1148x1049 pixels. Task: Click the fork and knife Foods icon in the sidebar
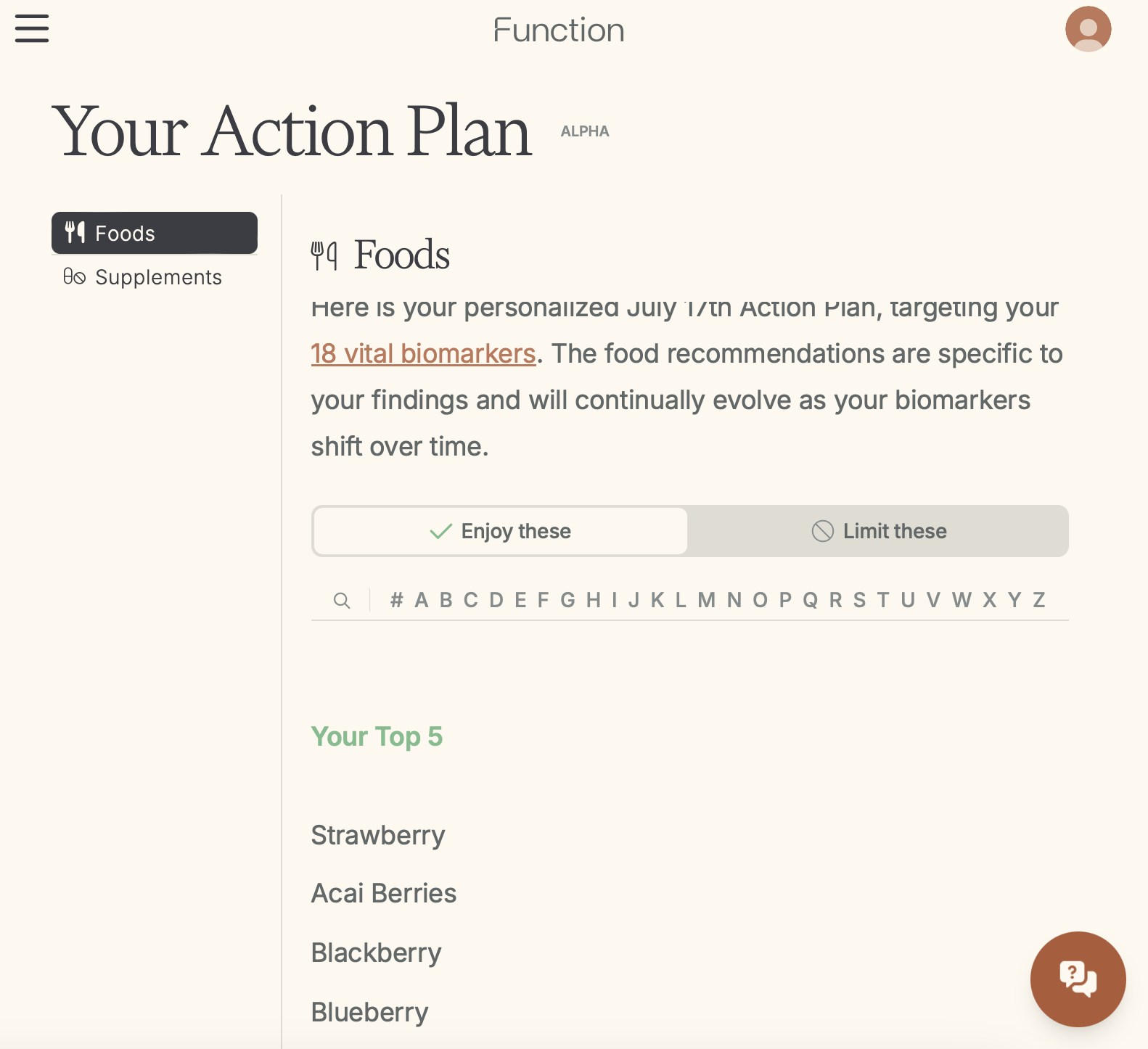click(75, 233)
